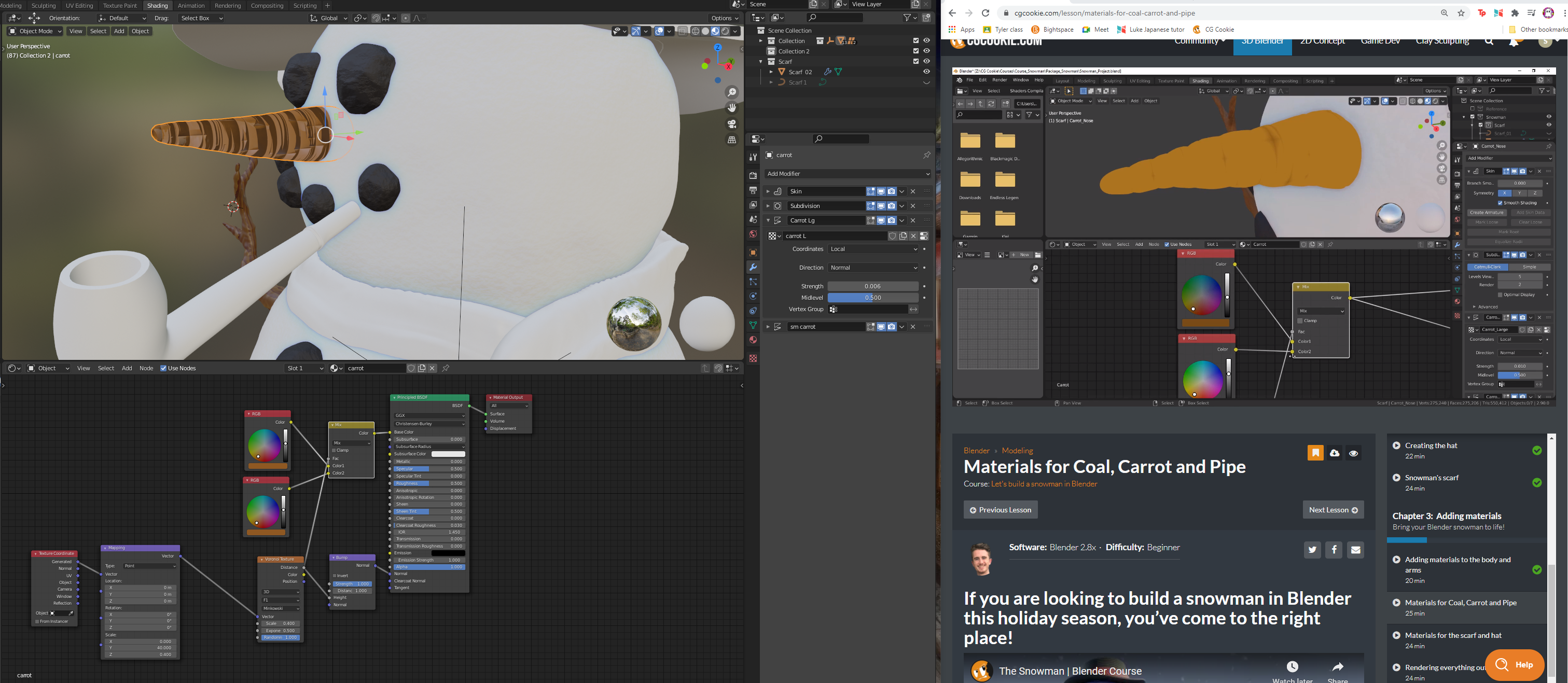Pin the carrot properties panel
The height and width of the screenshot is (683, 1568).
(926, 155)
